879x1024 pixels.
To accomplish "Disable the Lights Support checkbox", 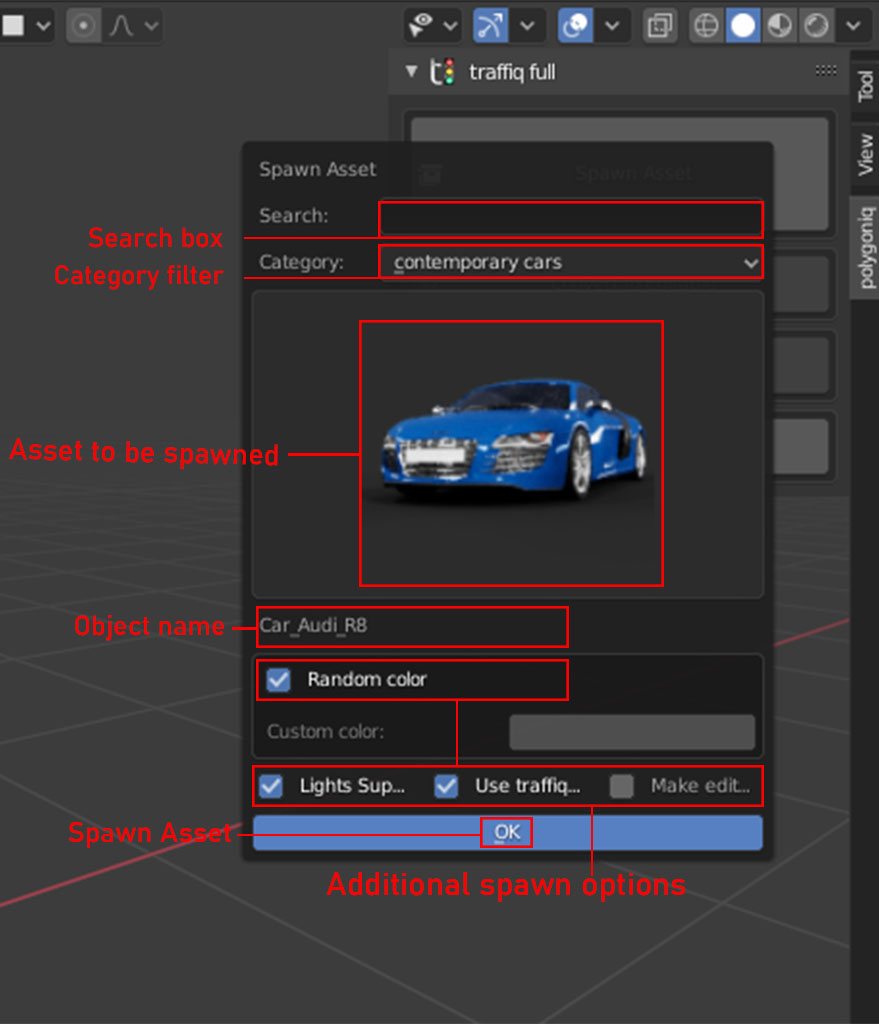I will (x=270, y=787).
